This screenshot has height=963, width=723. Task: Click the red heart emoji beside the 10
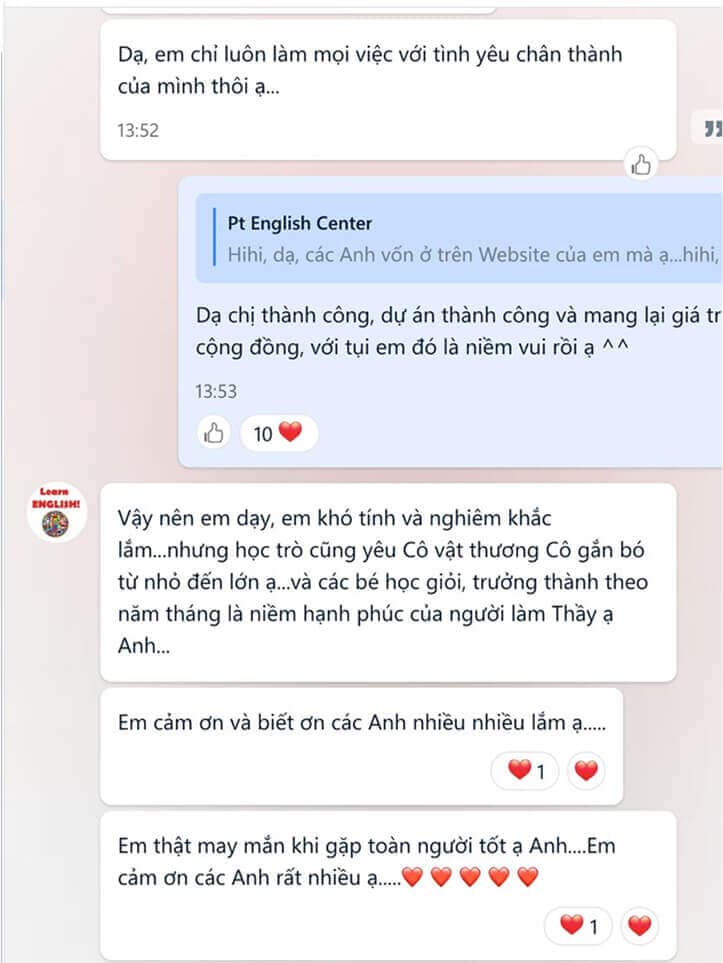point(291,432)
